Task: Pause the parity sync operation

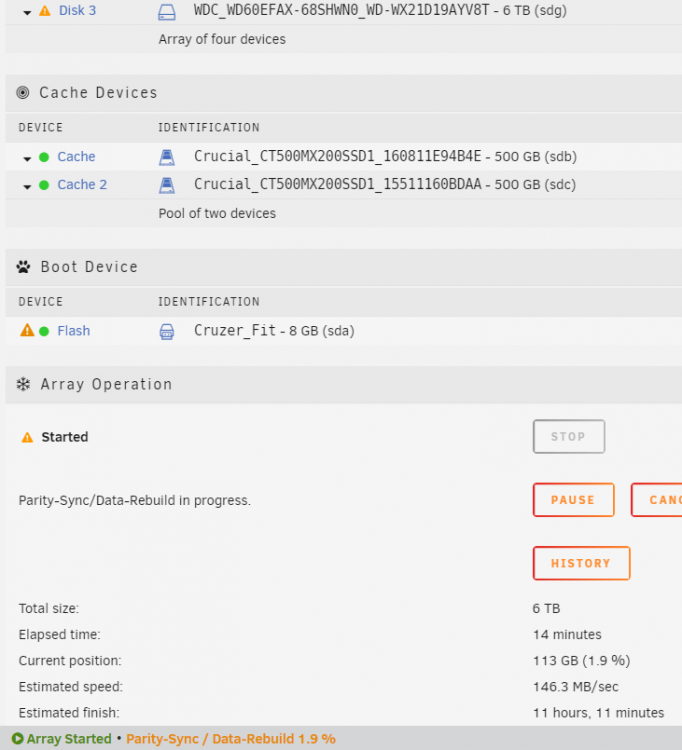Action: pyautogui.click(x=573, y=500)
